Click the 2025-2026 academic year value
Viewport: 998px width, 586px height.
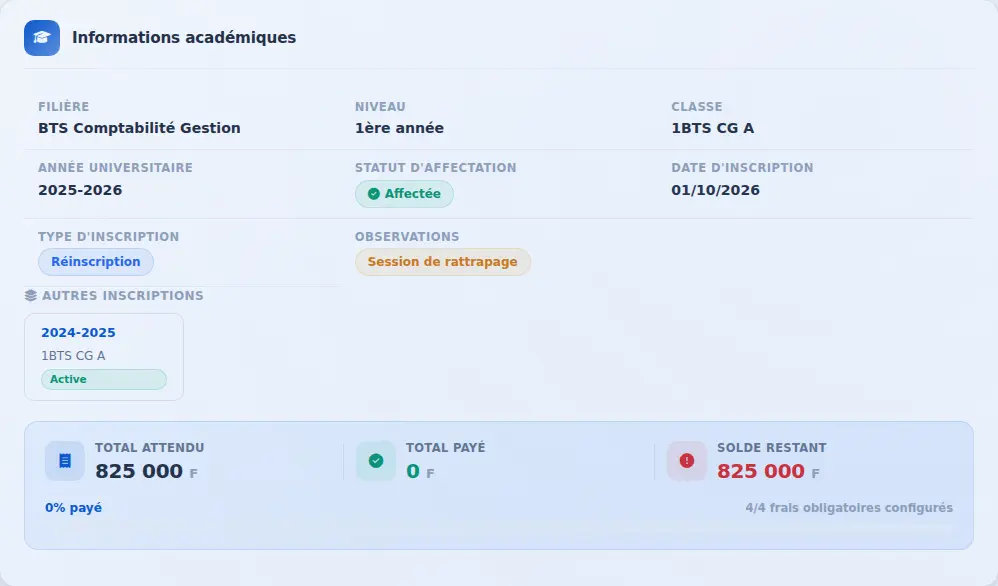pos(80,190)
